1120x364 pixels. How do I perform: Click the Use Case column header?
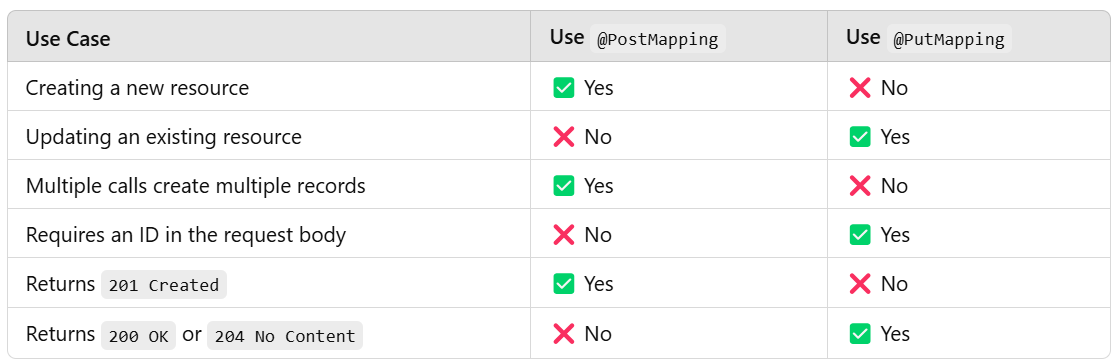click(68, 39)
